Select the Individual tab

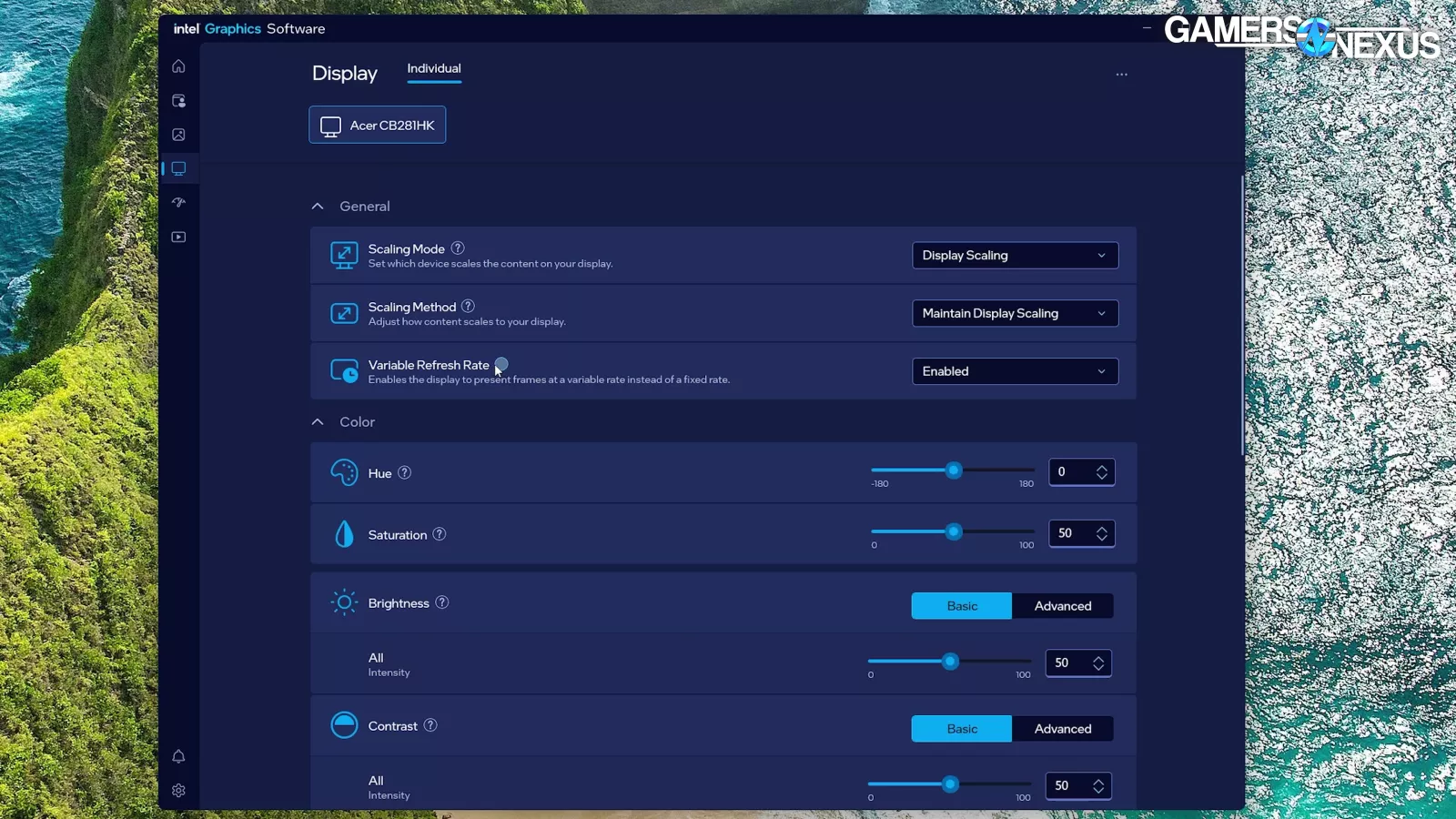434,69
